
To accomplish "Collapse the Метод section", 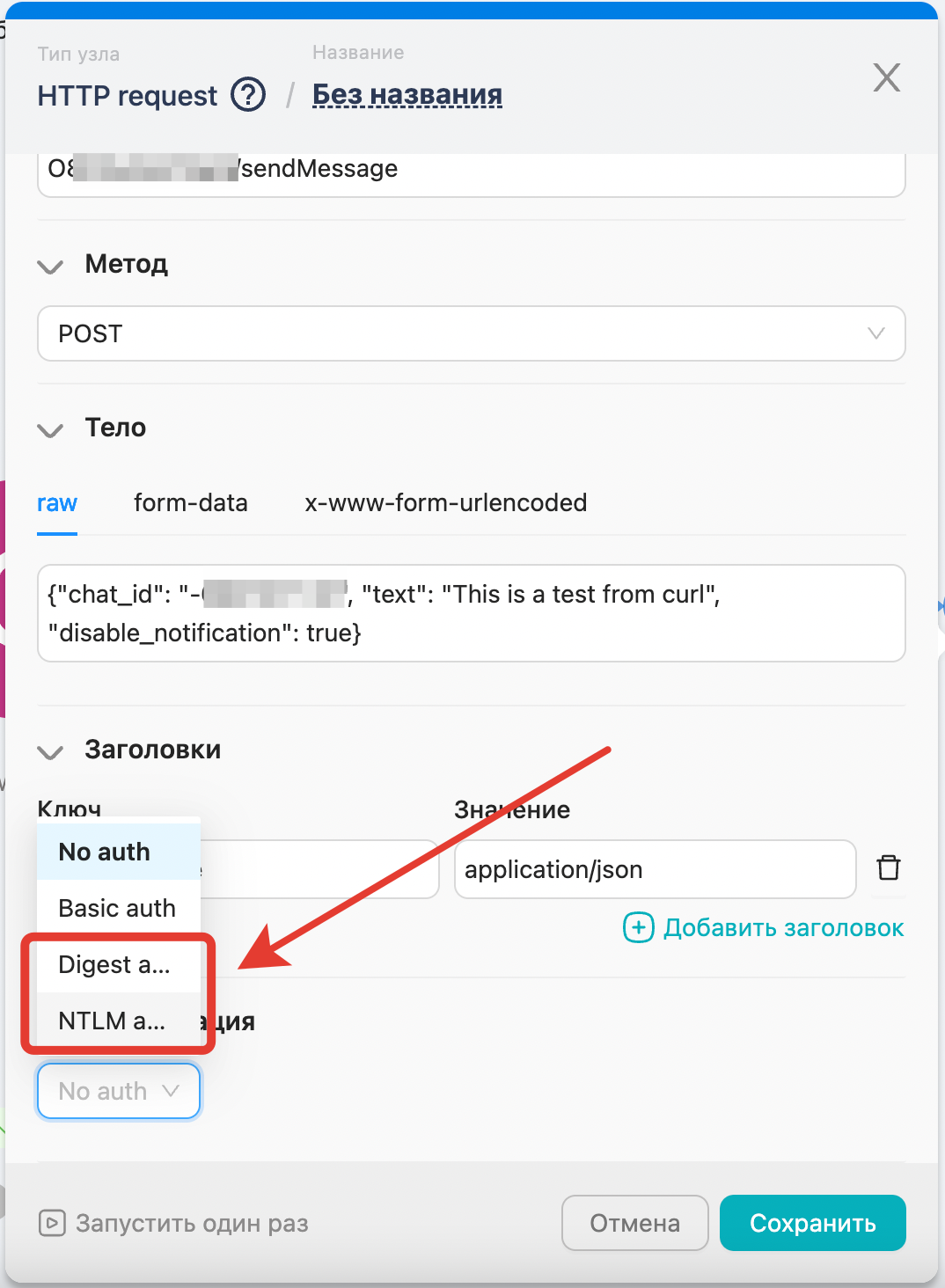I will [x=51, y=266].
